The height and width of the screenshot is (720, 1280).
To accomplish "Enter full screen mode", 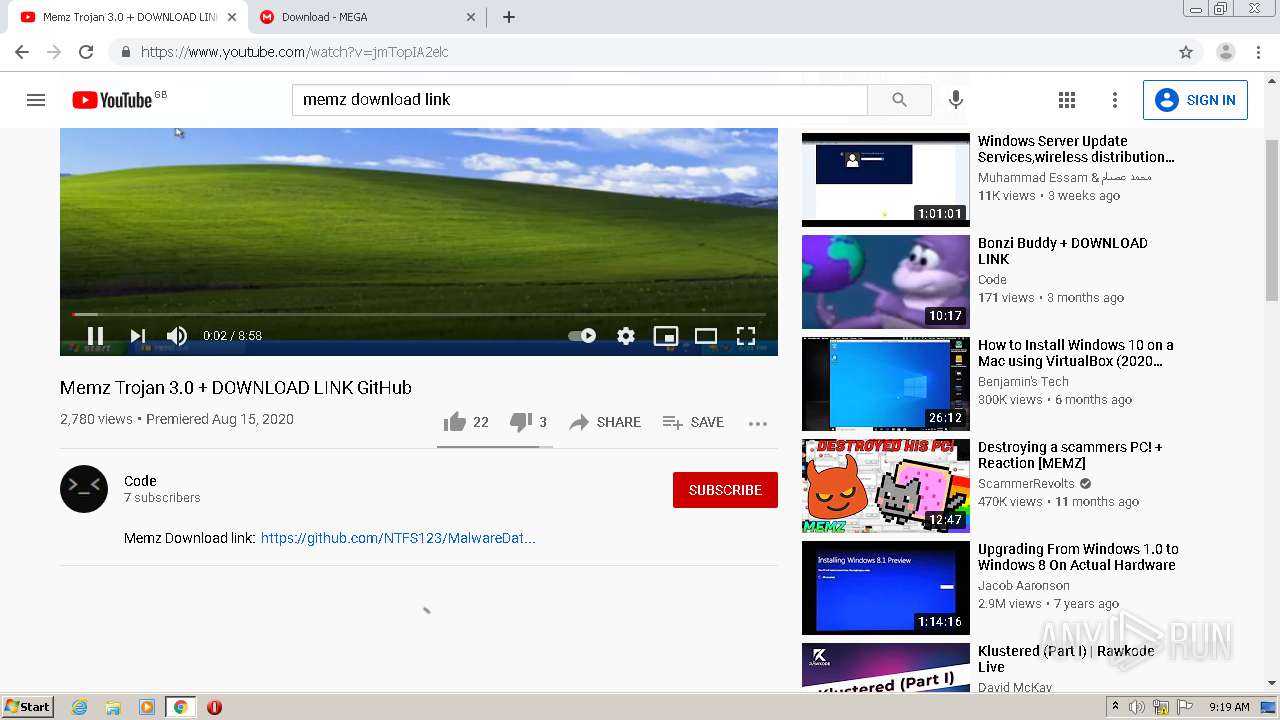I will coord(746,336).
